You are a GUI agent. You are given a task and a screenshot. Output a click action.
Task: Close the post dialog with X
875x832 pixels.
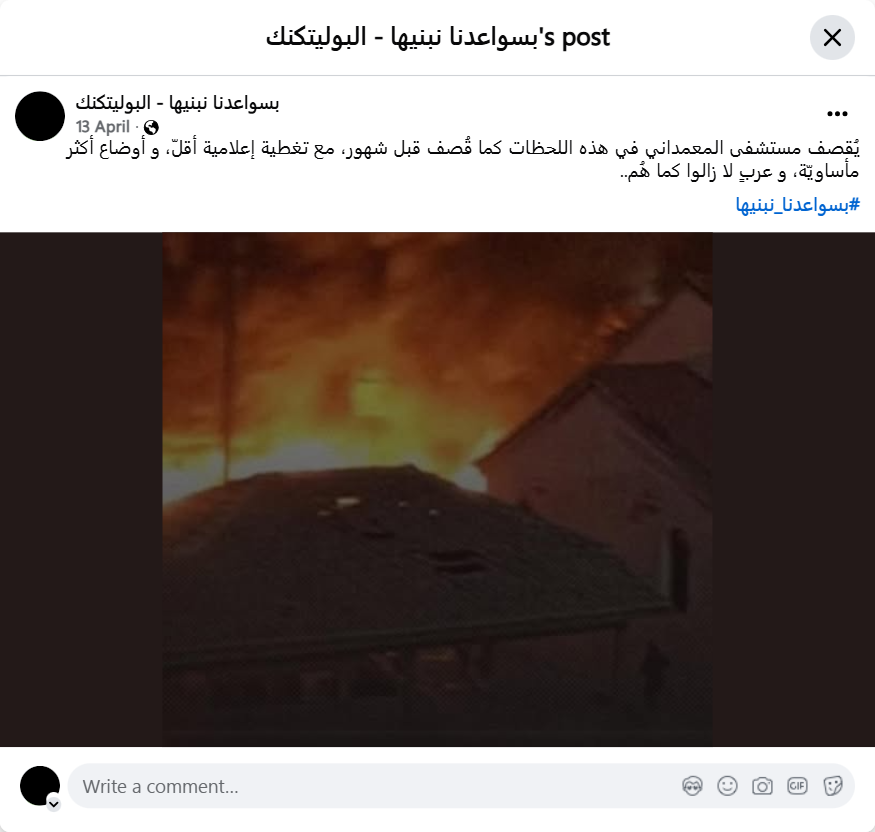(x=832, y=37)
